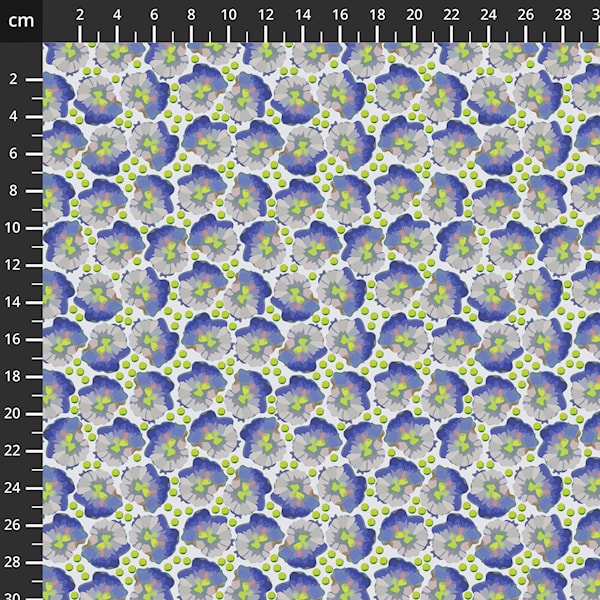Click the 28 label on horizontal ruler
This screenshot has width=600, height=600.
tap(563, 15)
